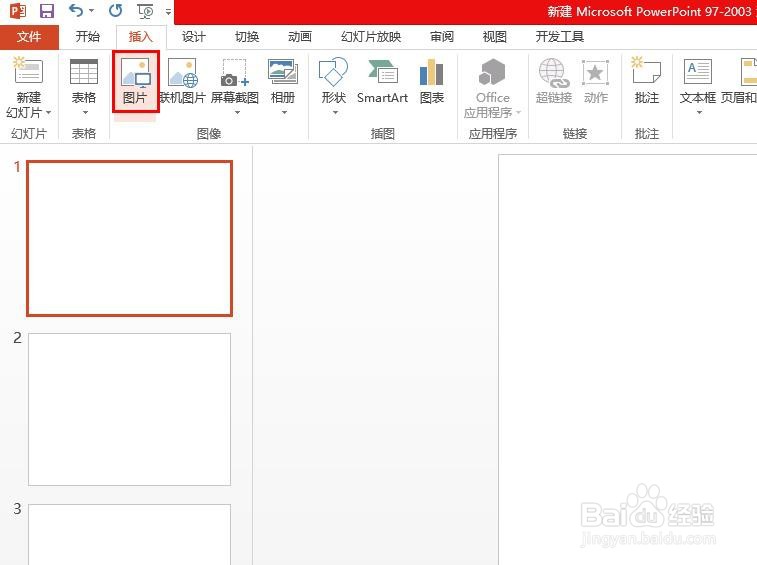Select the 开发工具 ribbon tab

click(x=560, y=37)
